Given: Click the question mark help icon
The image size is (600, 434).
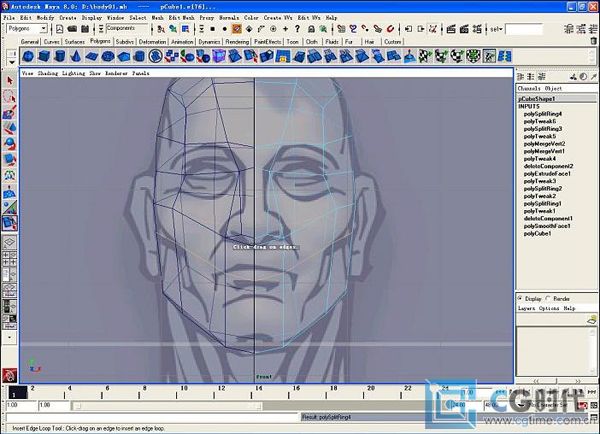Looking at the screenshot, I should click(x=297, y=29).
